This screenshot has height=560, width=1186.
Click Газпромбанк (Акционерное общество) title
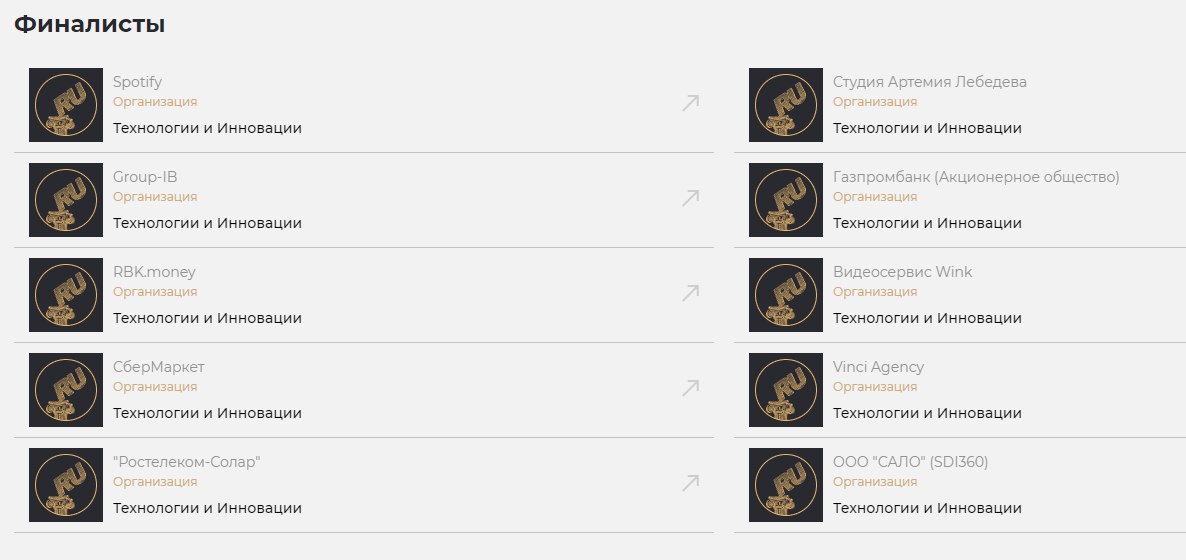coord(976,177)
